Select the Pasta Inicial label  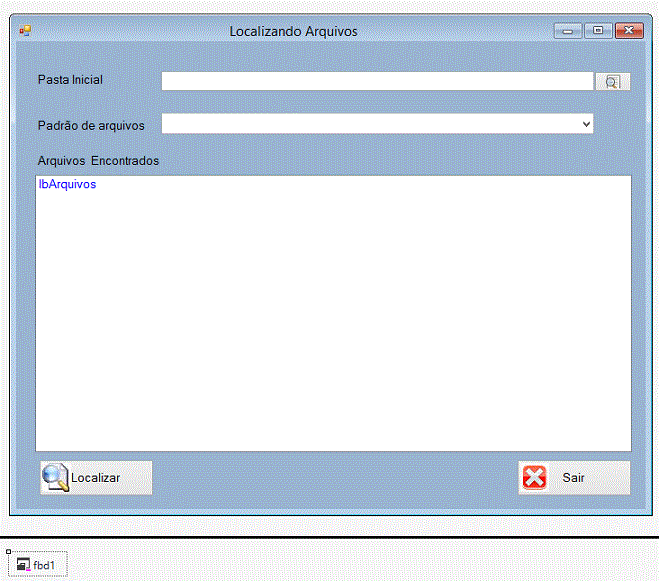pos(70,80)
